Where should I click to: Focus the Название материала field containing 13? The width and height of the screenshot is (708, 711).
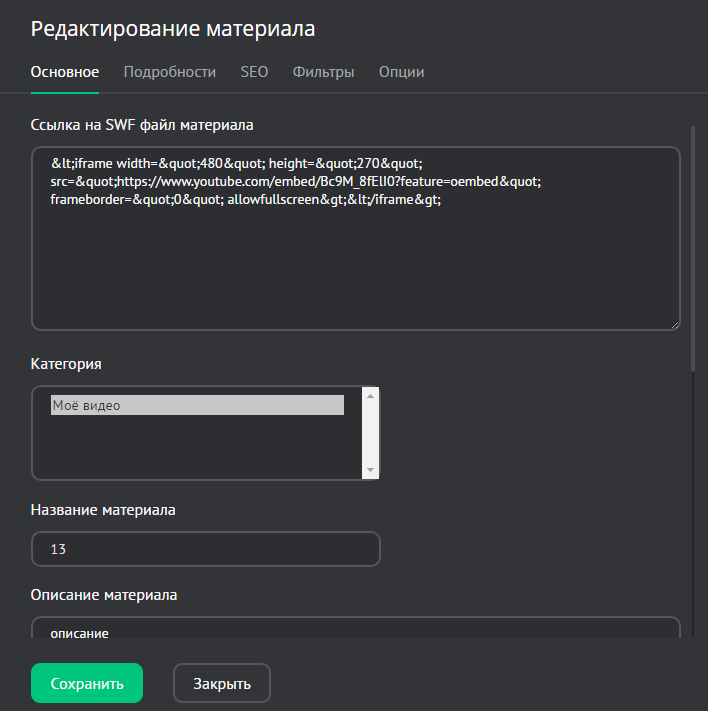pos(206,549)
